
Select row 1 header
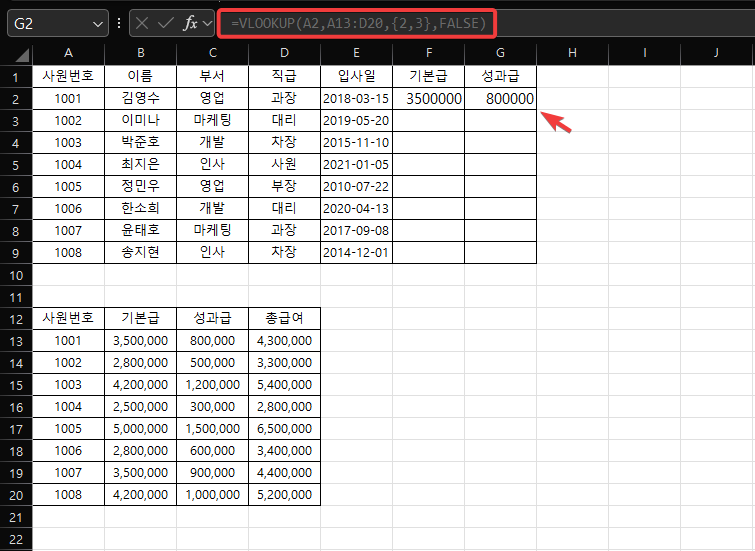pyautogui.click(x=16, y=77)
